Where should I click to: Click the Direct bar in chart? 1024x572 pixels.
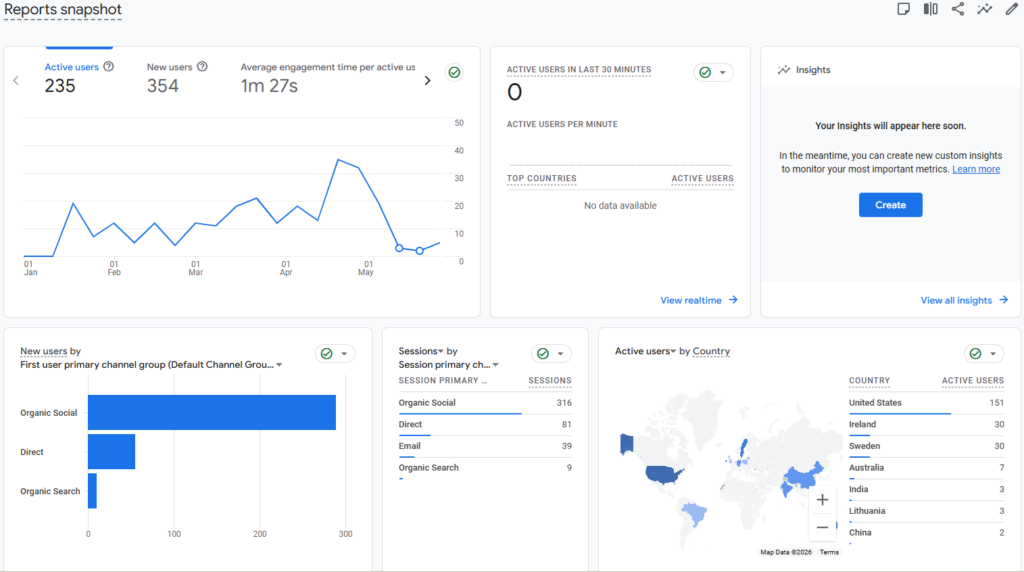tap(112, 451)
